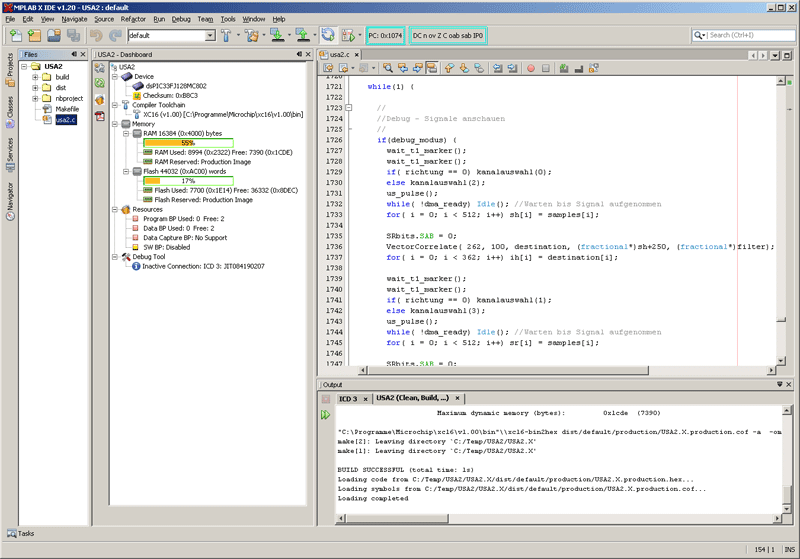Click the Stop Macro Recording icon
The image size is (800, 559).
click(x=545, y=68)
